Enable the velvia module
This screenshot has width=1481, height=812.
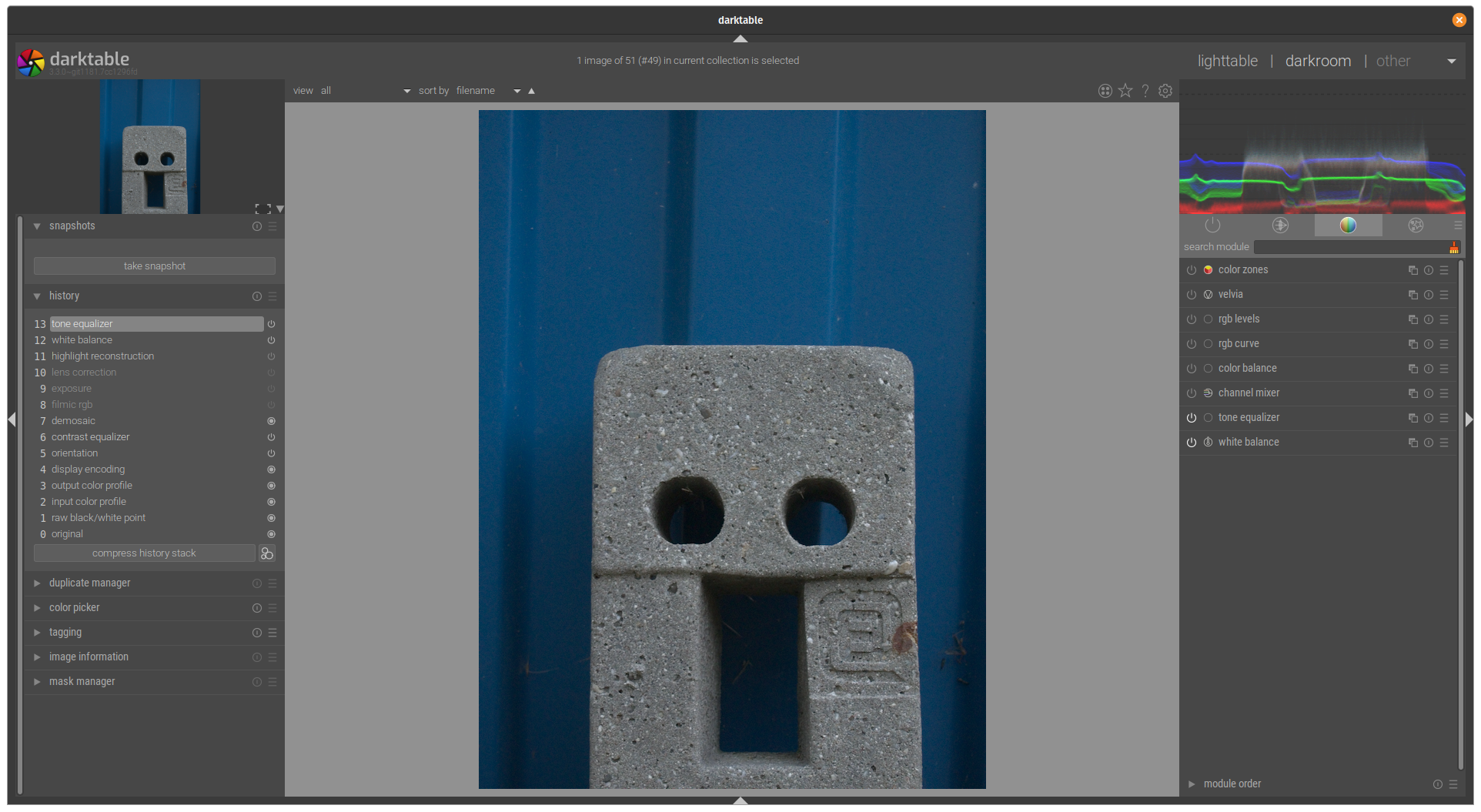[x=1192, y=294]
